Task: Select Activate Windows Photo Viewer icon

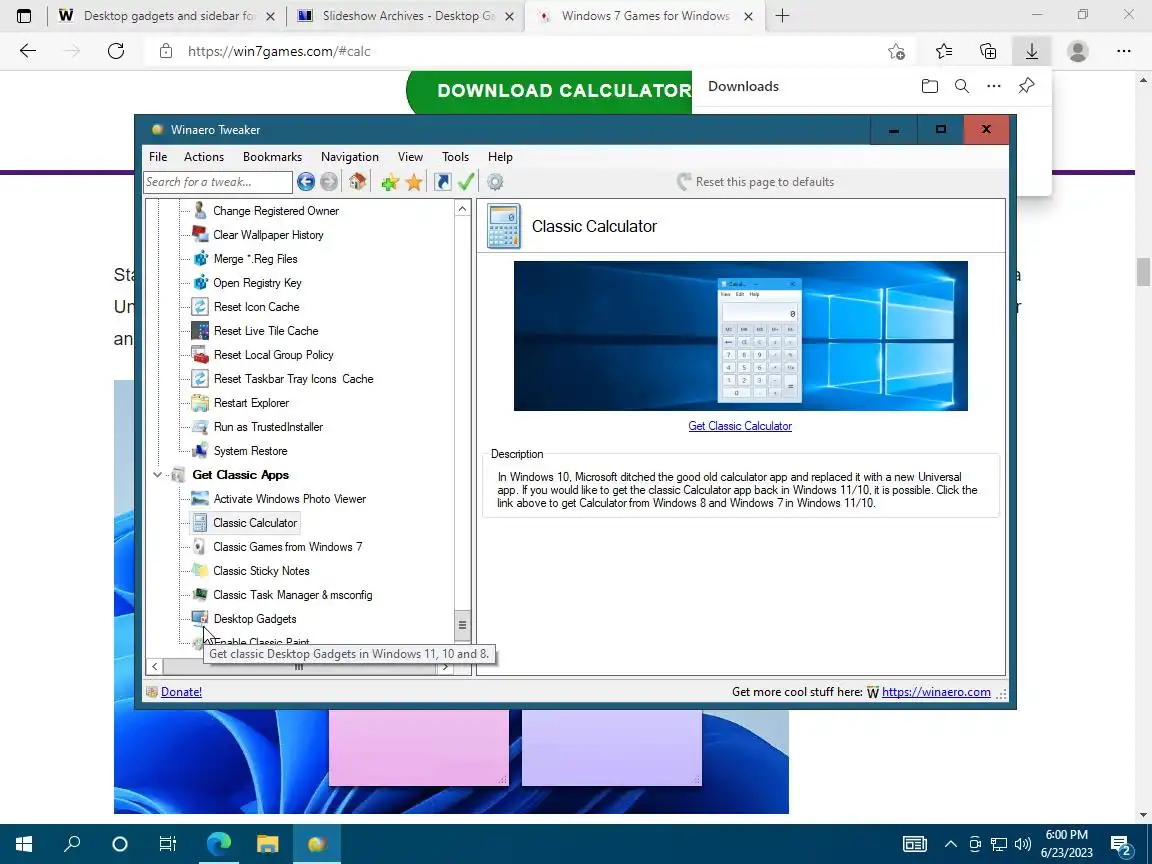Action: click(x=200, y=499)
